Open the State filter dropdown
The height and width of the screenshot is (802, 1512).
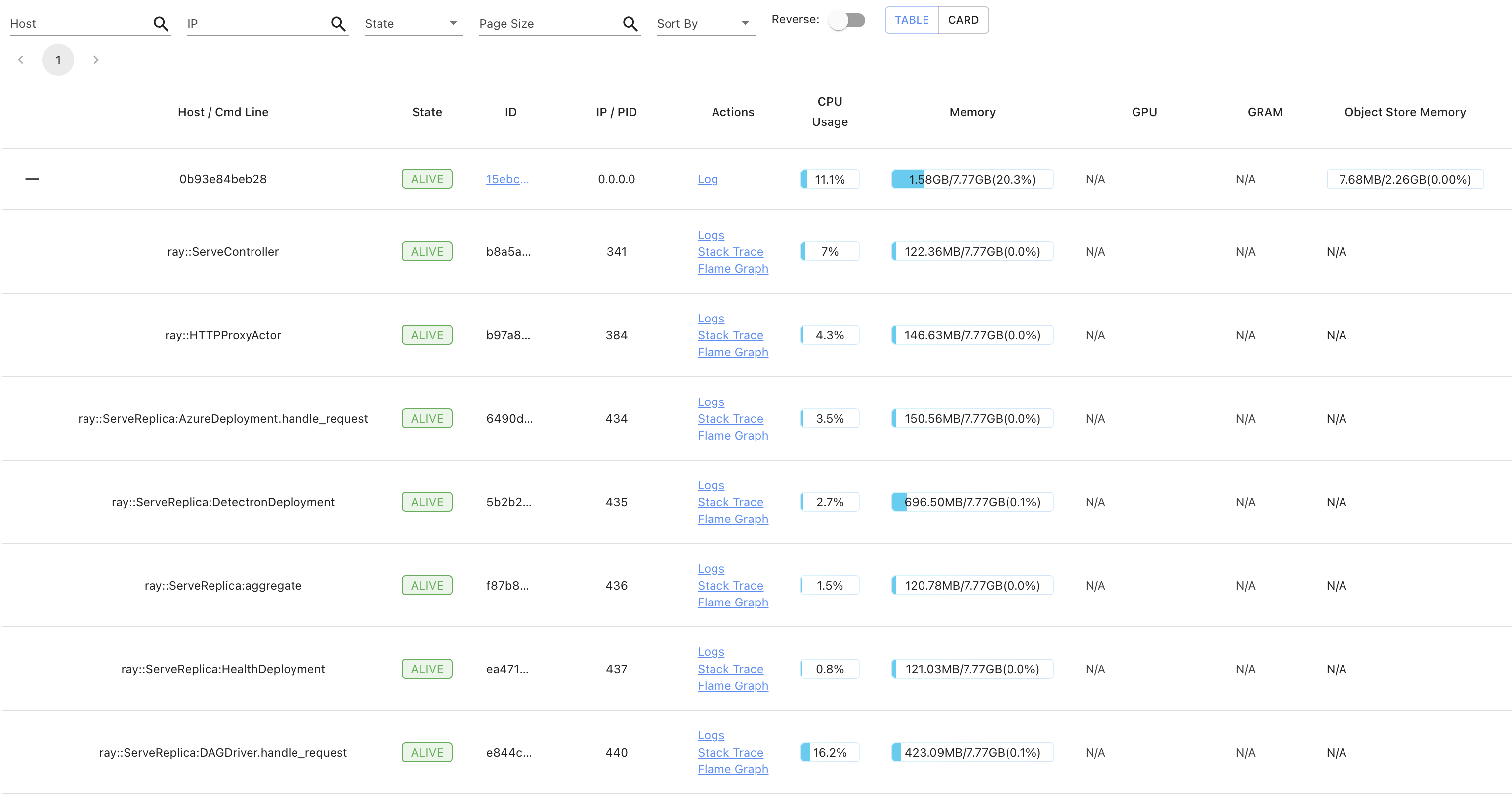(x=413, y=24)
